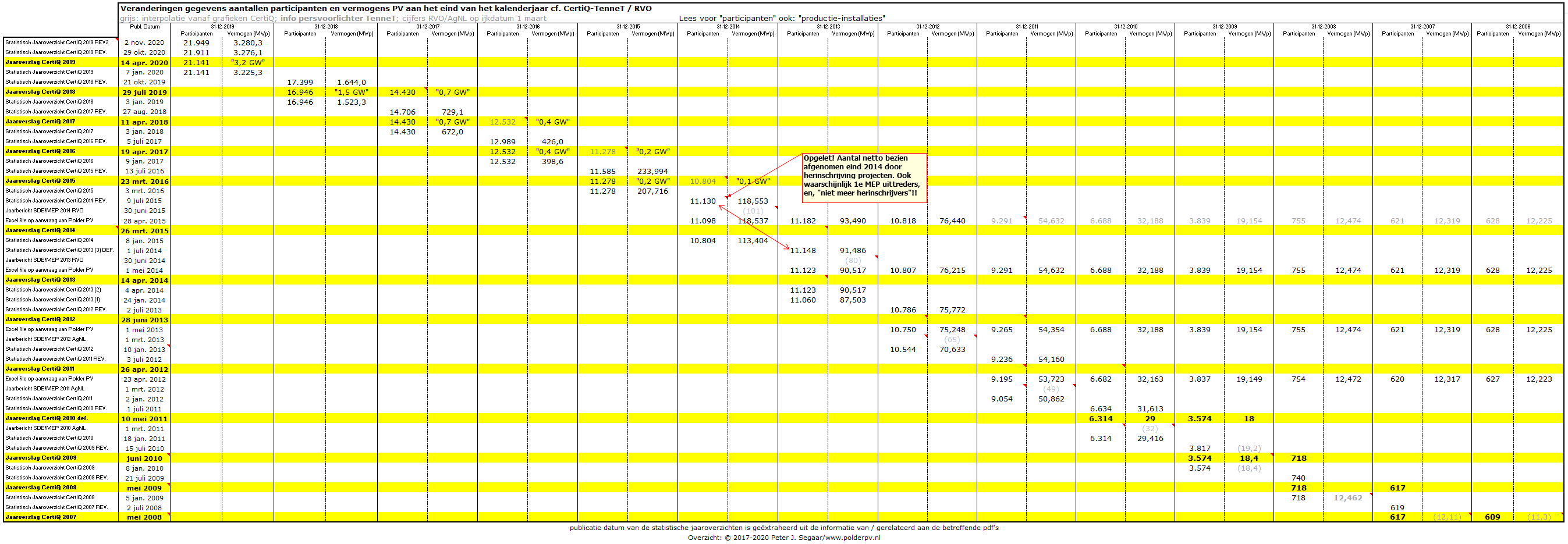
Task: Click the date cell "2 nov. 2020"
Action: 144,42
